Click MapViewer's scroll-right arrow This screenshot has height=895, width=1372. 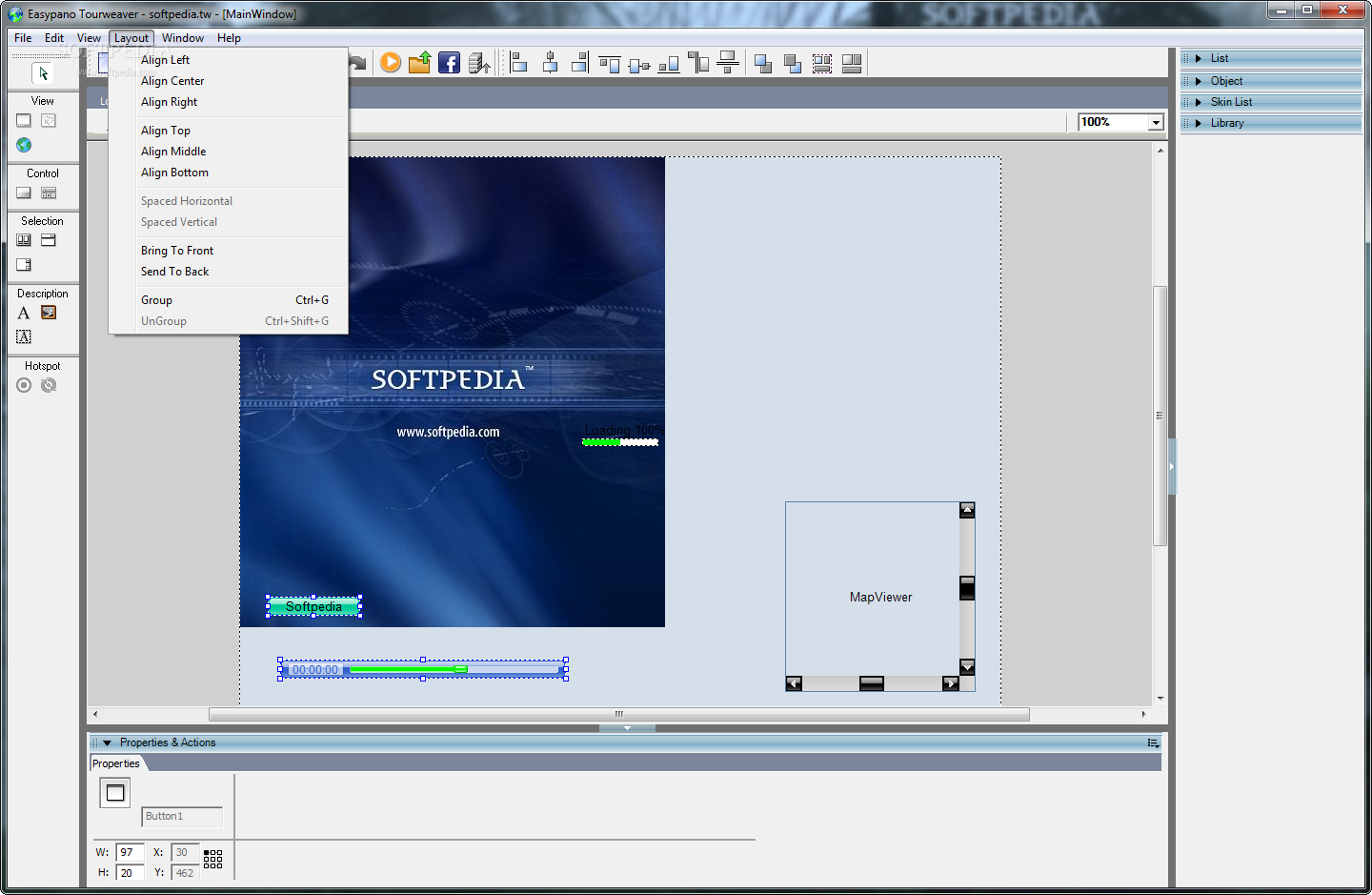tap(950, 683)
